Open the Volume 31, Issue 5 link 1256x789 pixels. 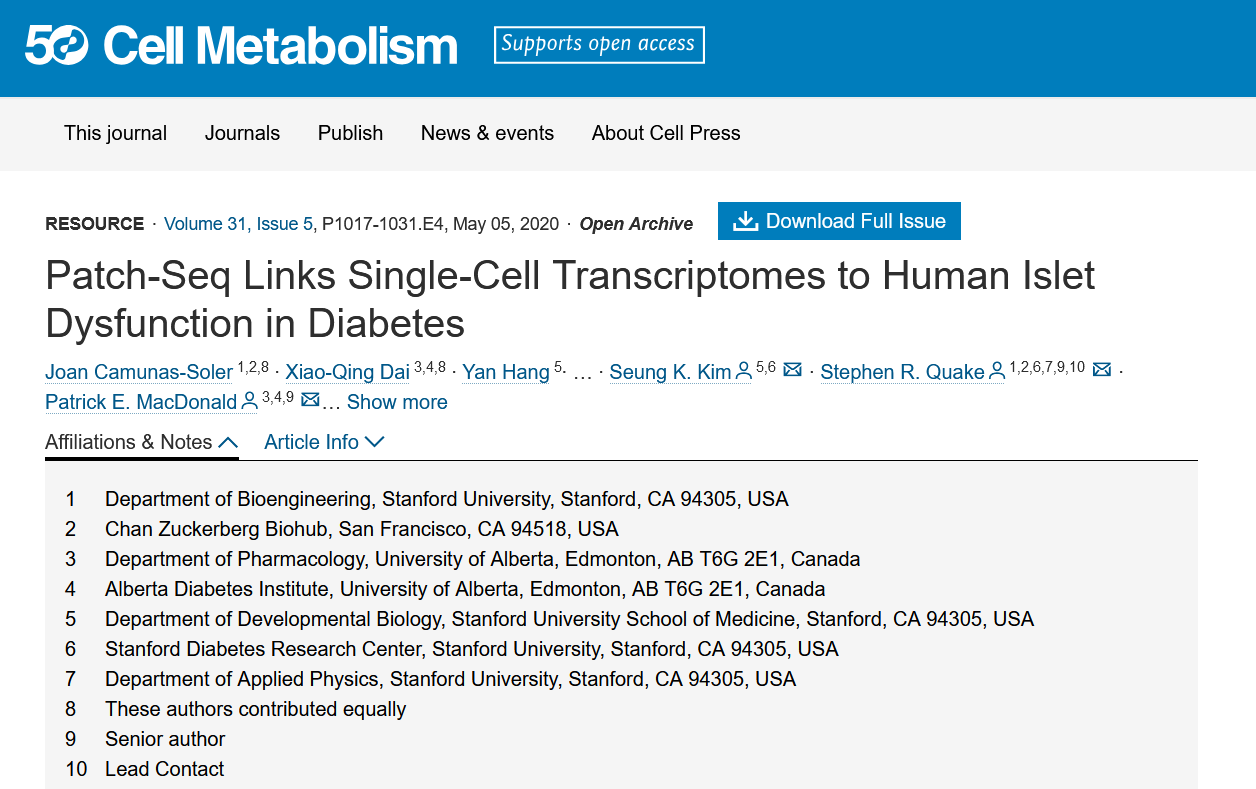(x=238, y=224)
